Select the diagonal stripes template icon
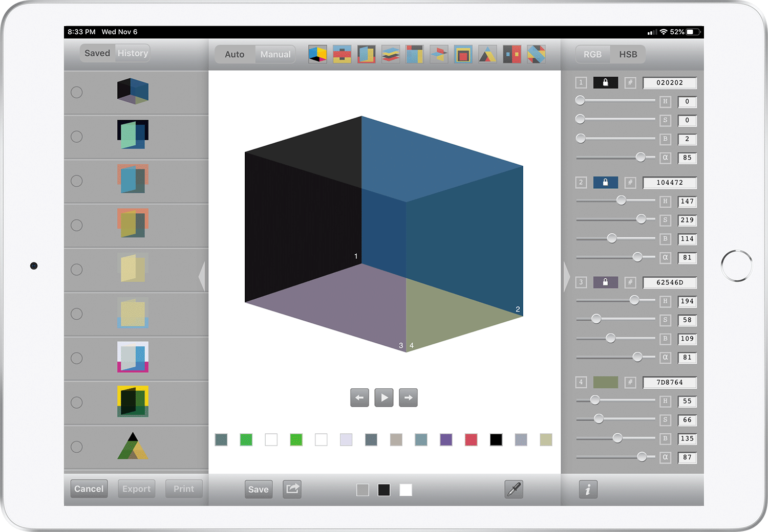The width and height of the screenshot is (768, 532). [x=536, y=54]
